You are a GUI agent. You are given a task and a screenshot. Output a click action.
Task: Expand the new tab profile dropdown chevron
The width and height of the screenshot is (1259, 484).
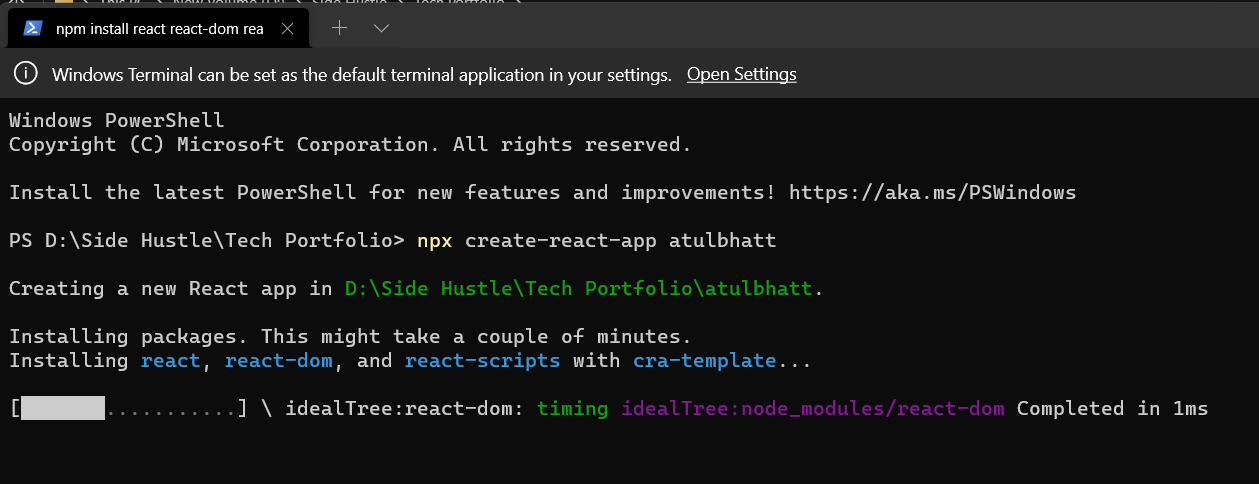381,28
